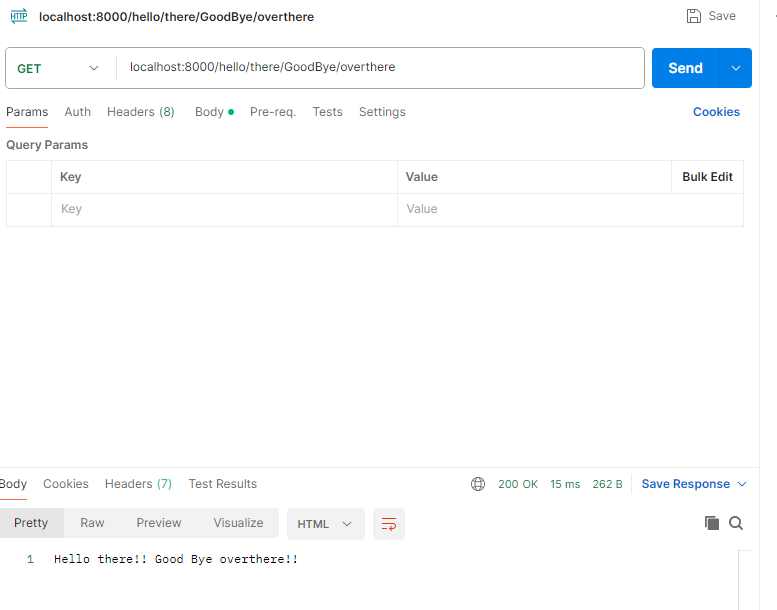
Task: Select the Pretty response view
Action: point(31,523)
